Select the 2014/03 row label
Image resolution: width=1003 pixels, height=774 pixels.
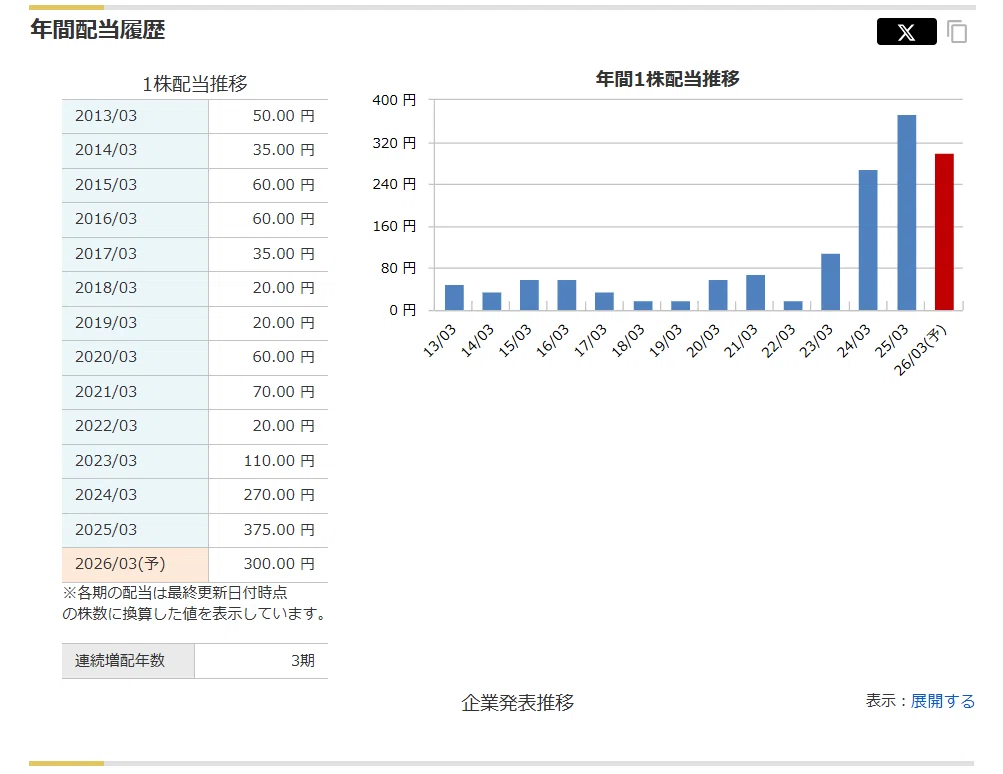(x=135, y=150)
